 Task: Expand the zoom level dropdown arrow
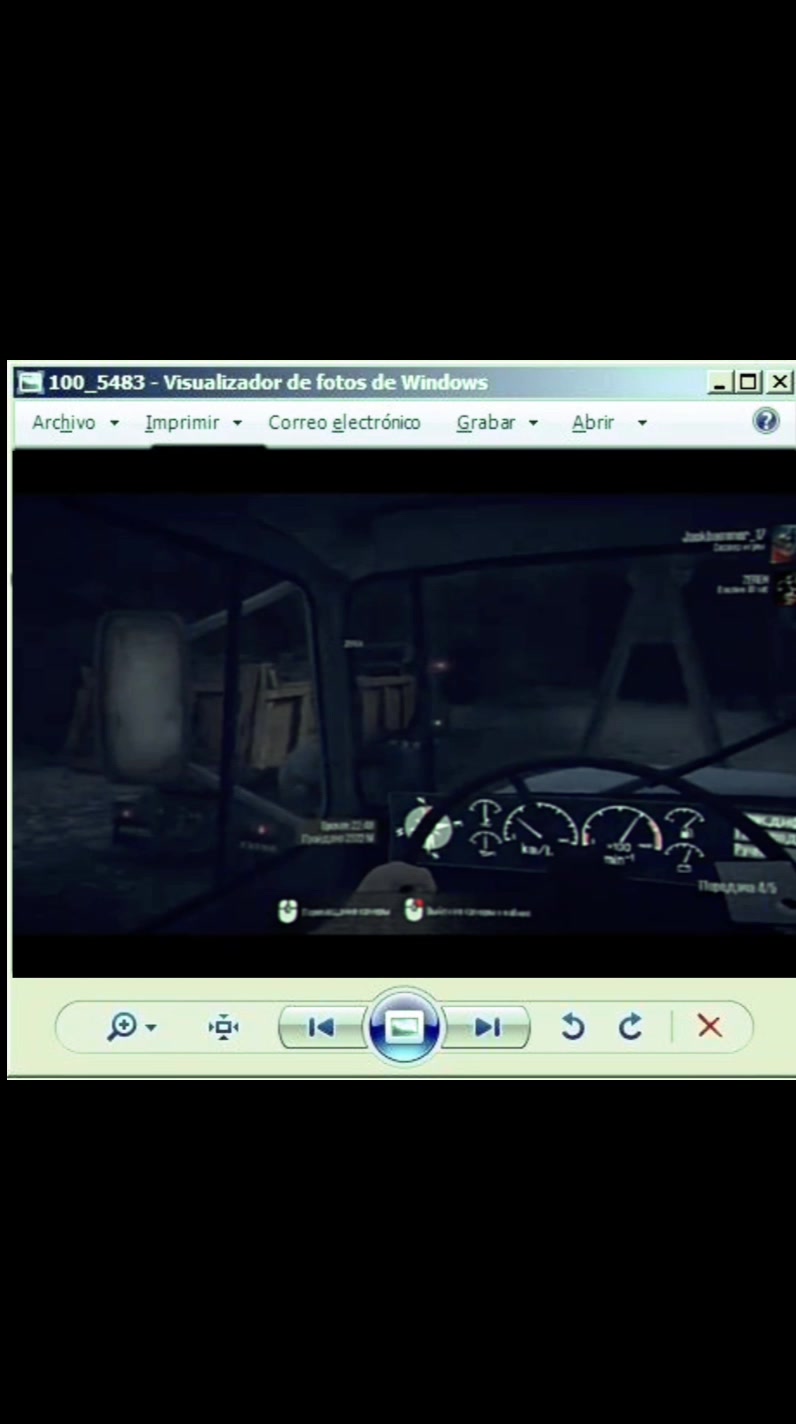pyautogui.click(x=151, y=1028)
